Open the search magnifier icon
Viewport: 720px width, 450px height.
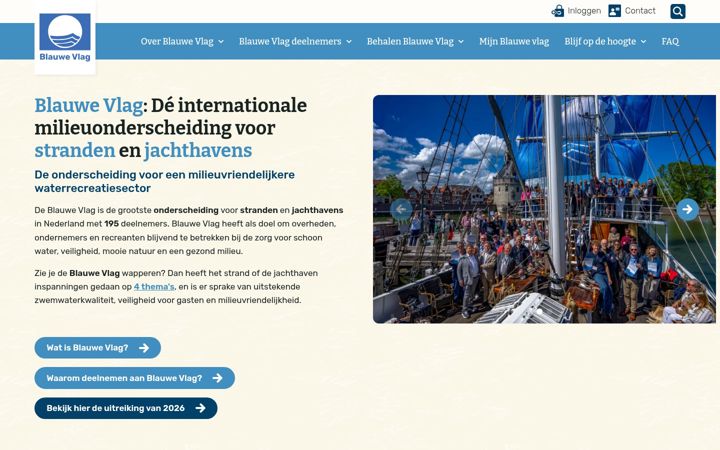(677, 11)
